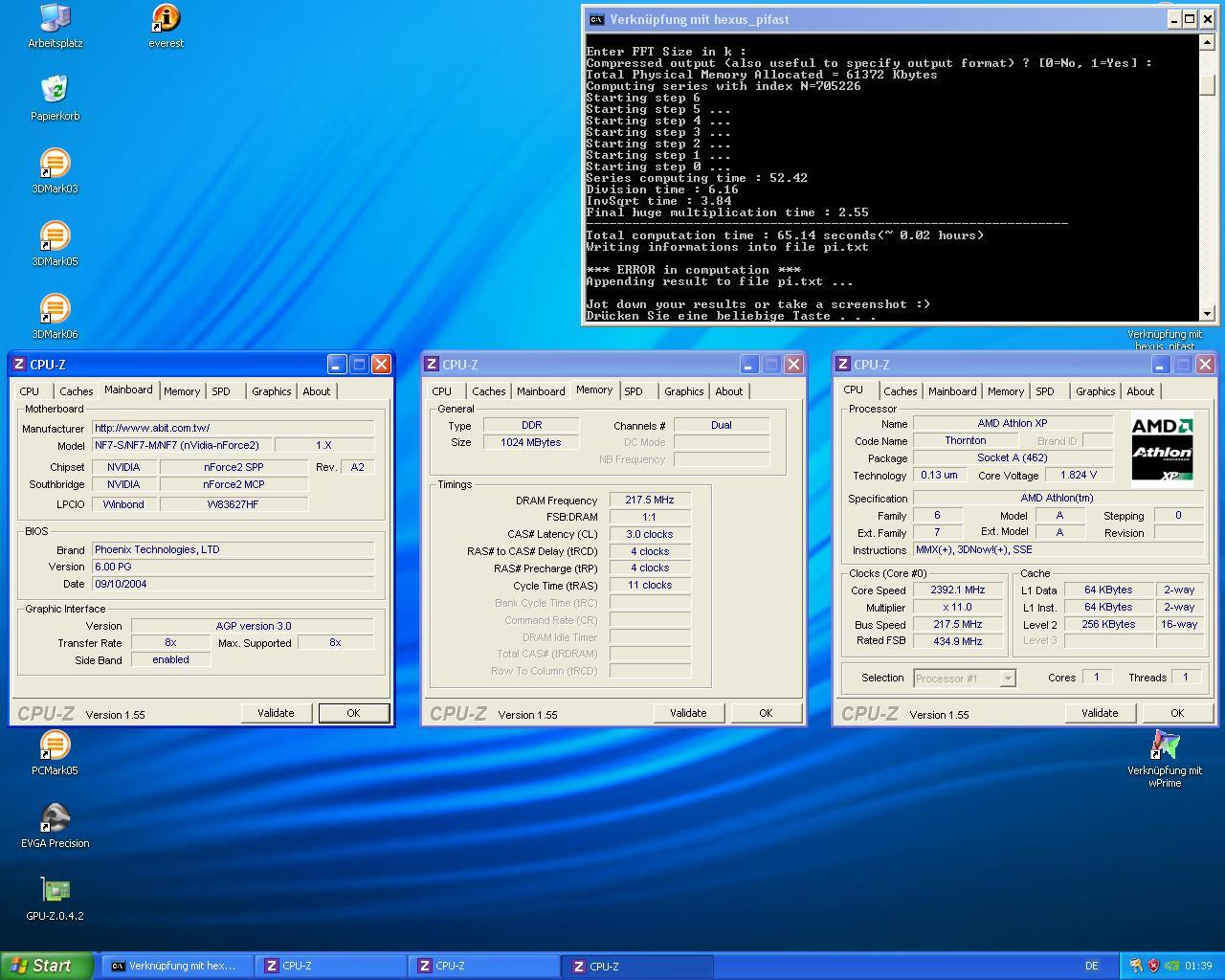Viewport: 1225px width, 980px height.
Task: Open the GPU-Z.0.4.2 desktop icon
Action: coord(55,899)
